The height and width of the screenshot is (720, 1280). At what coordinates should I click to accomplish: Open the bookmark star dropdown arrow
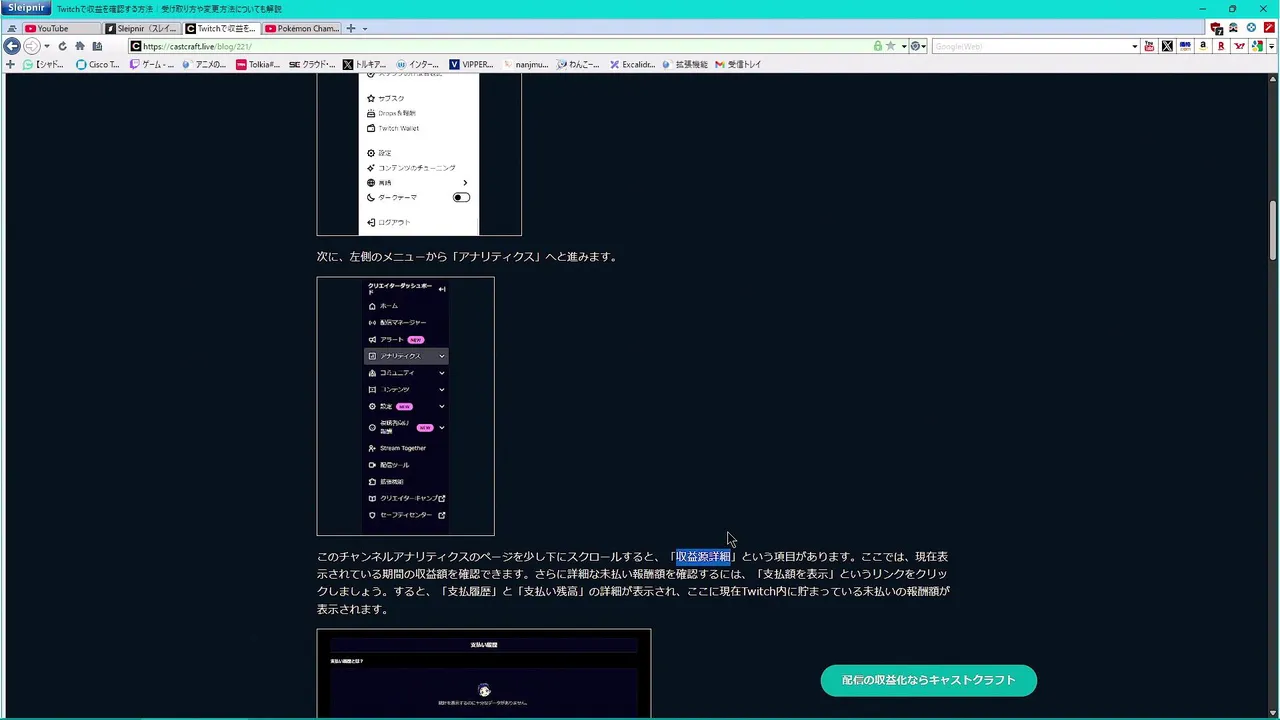903,46
